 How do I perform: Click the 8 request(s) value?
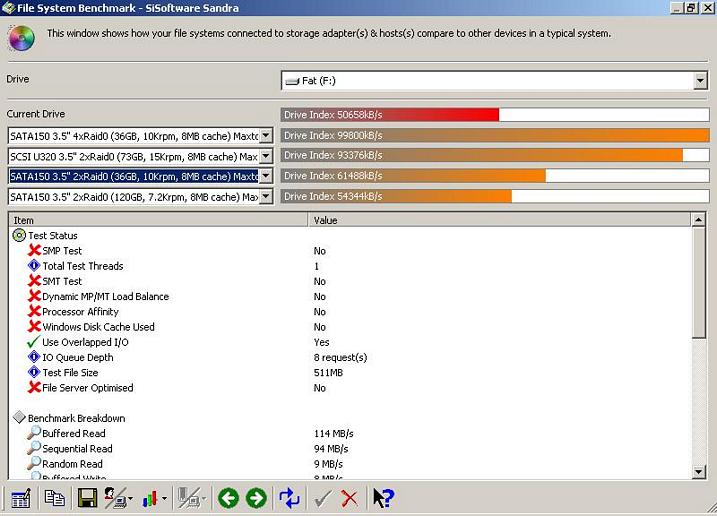pos(341,357)
